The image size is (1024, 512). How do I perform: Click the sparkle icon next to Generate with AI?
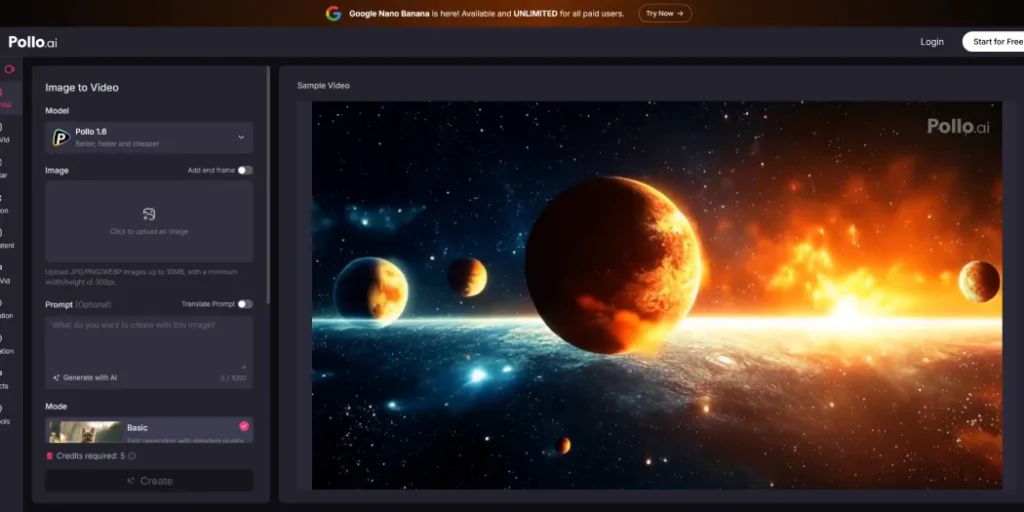(57, 378)
